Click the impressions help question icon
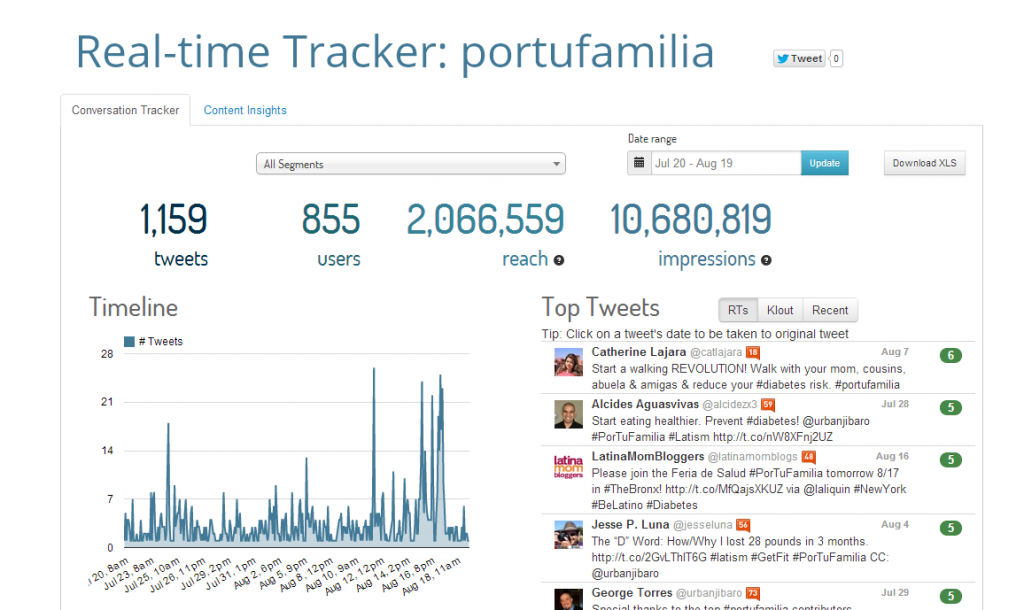Viewport: 1024px width, 610px height. pos(766,261)
